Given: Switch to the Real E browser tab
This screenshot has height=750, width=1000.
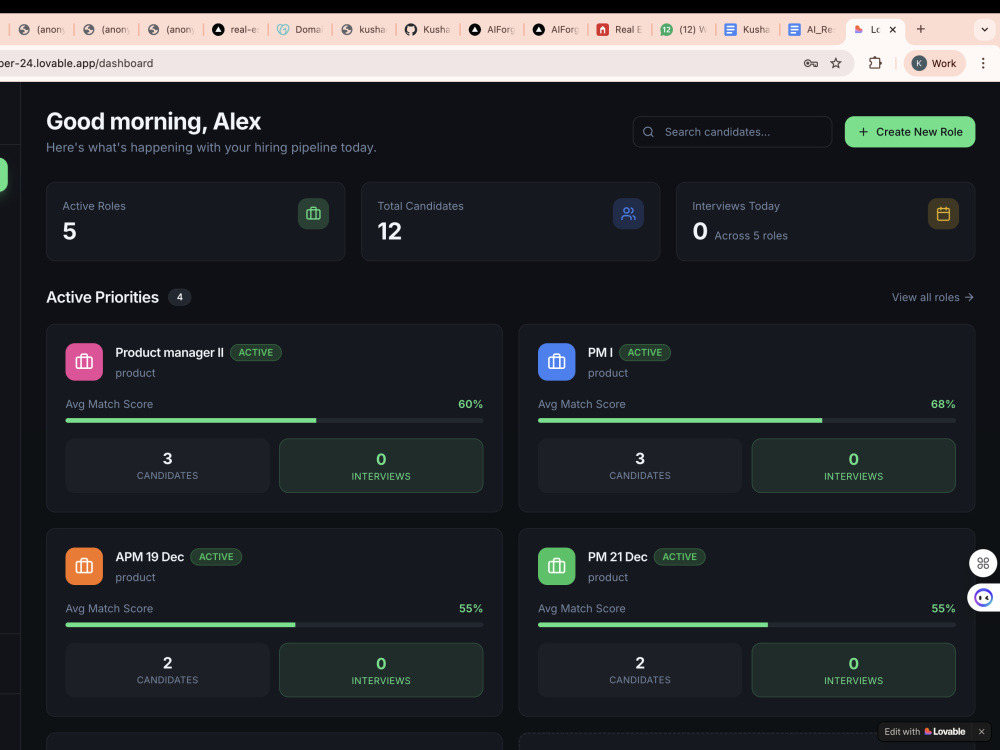Looking at the screenshot, I should click(x=619, y=29).
